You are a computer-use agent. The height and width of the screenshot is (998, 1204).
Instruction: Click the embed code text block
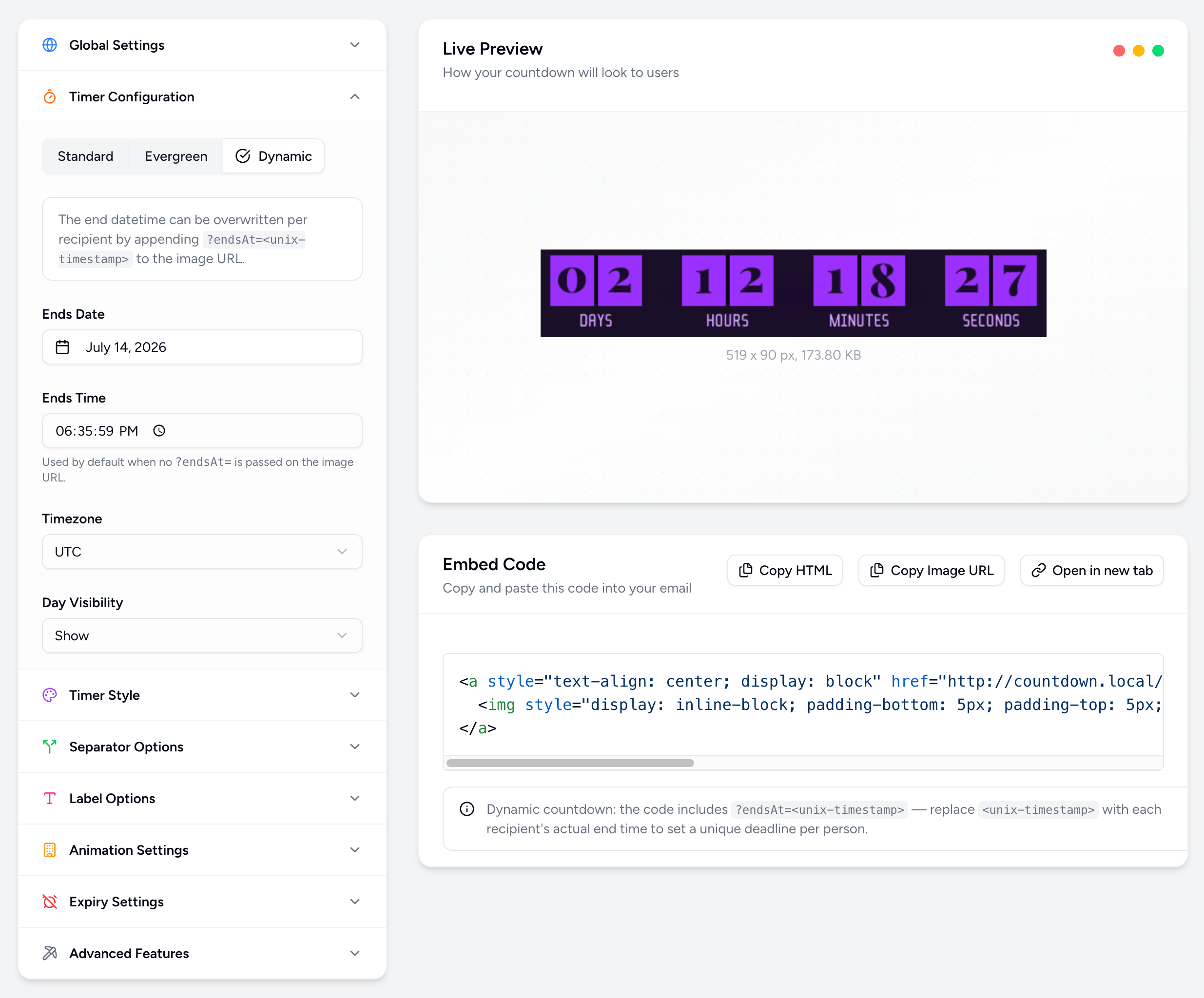(803, 705)
